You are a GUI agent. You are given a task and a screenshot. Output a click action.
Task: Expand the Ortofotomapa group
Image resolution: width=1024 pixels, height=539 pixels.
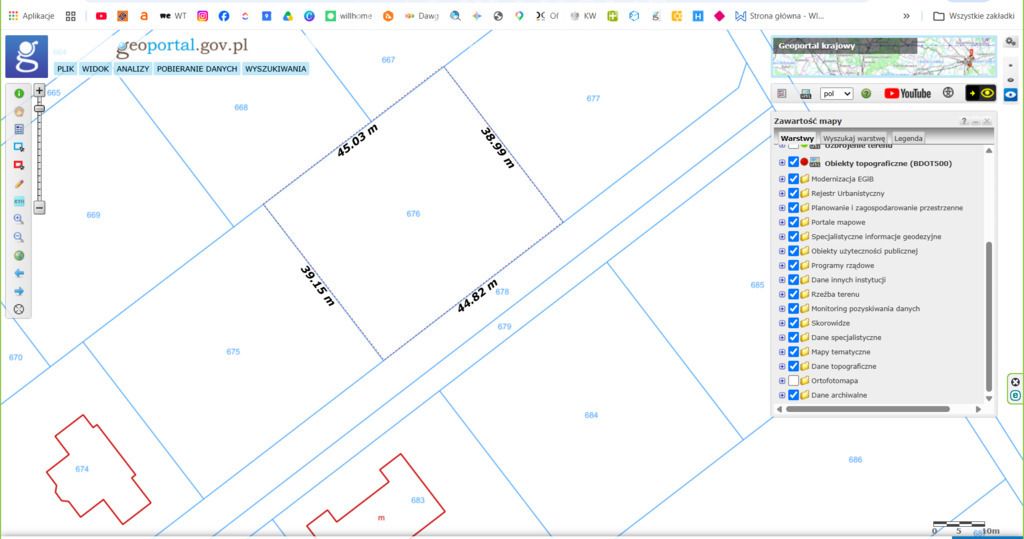(782, 381)
